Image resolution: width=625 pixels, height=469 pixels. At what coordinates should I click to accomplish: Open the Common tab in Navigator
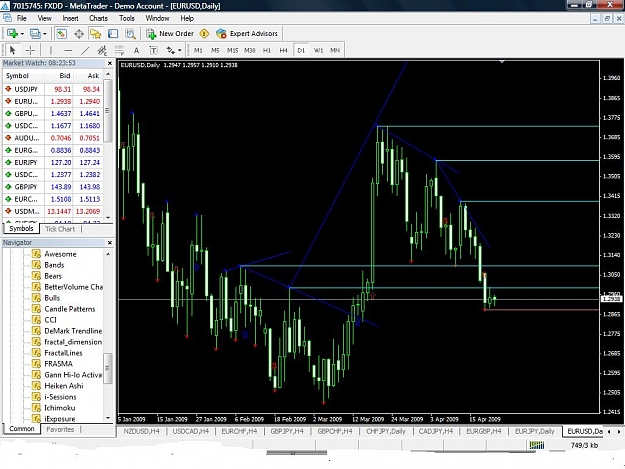coord(22,429)
